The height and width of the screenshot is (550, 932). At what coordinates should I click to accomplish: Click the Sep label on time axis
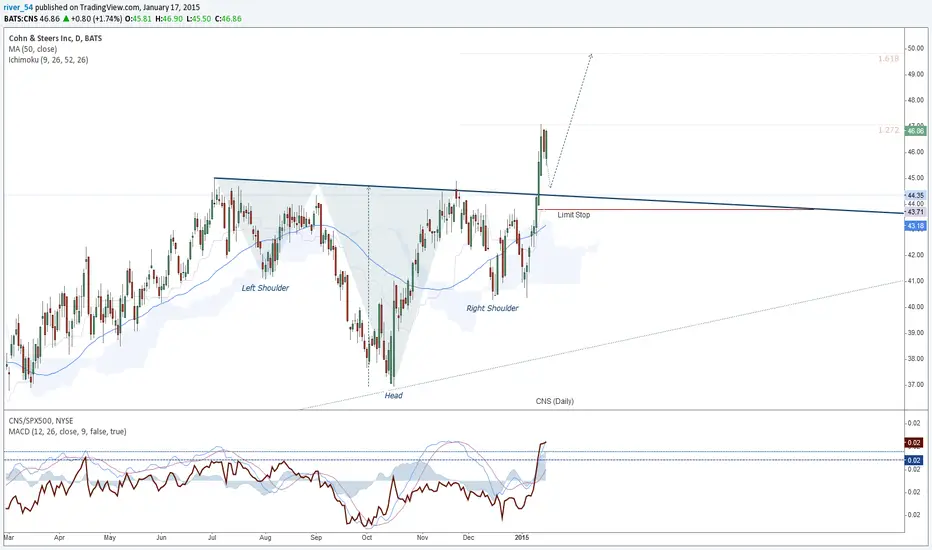[316, 538]
